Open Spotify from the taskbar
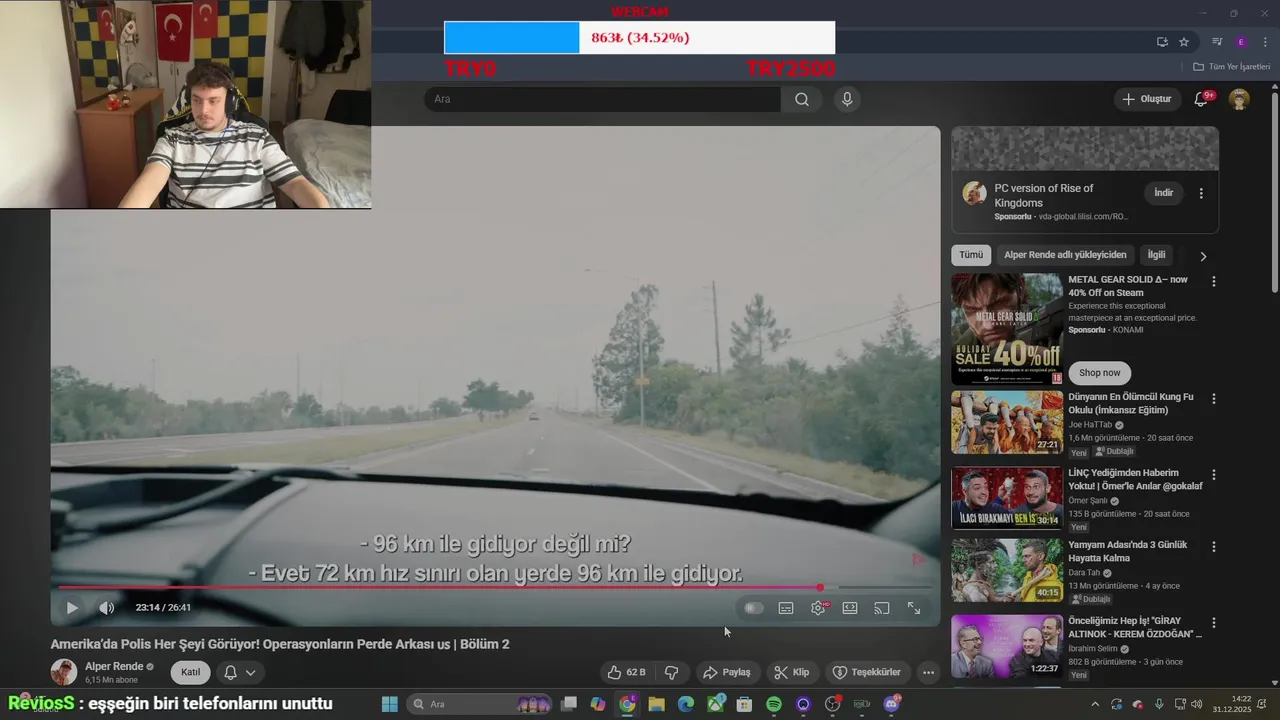 pyautogui.click(x=774, y=704)
